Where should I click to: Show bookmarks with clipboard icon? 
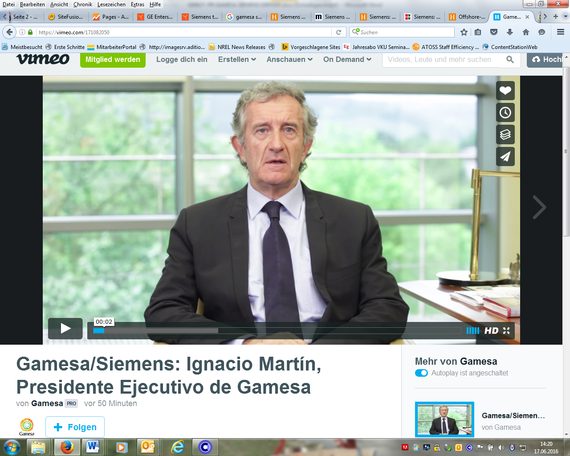click(478, 32)
